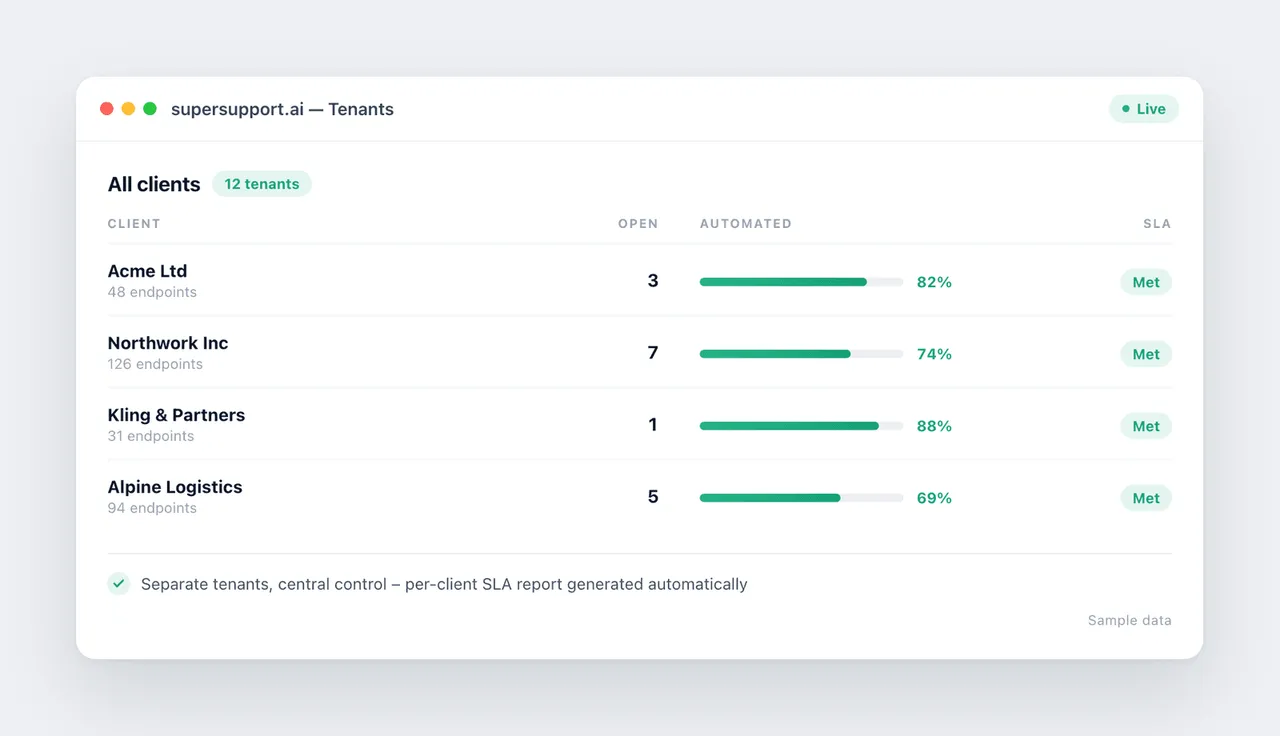Click open ticket count 1 for Kling & Partners

(x=653, y=425)
